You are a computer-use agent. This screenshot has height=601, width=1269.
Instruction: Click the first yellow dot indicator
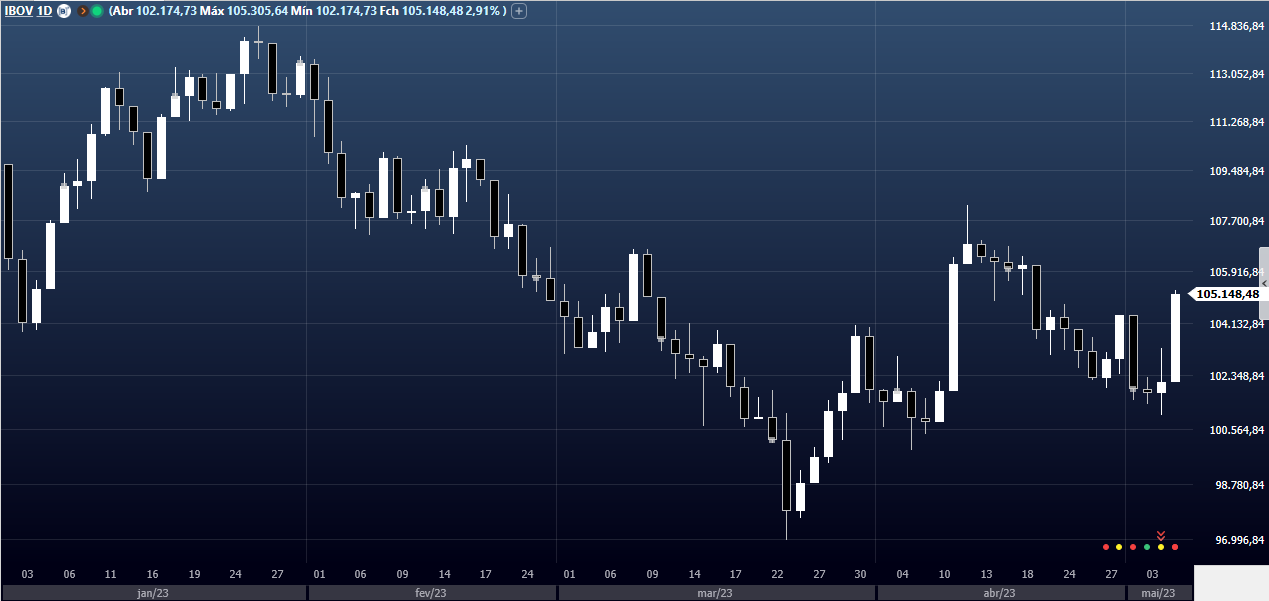1119,547
